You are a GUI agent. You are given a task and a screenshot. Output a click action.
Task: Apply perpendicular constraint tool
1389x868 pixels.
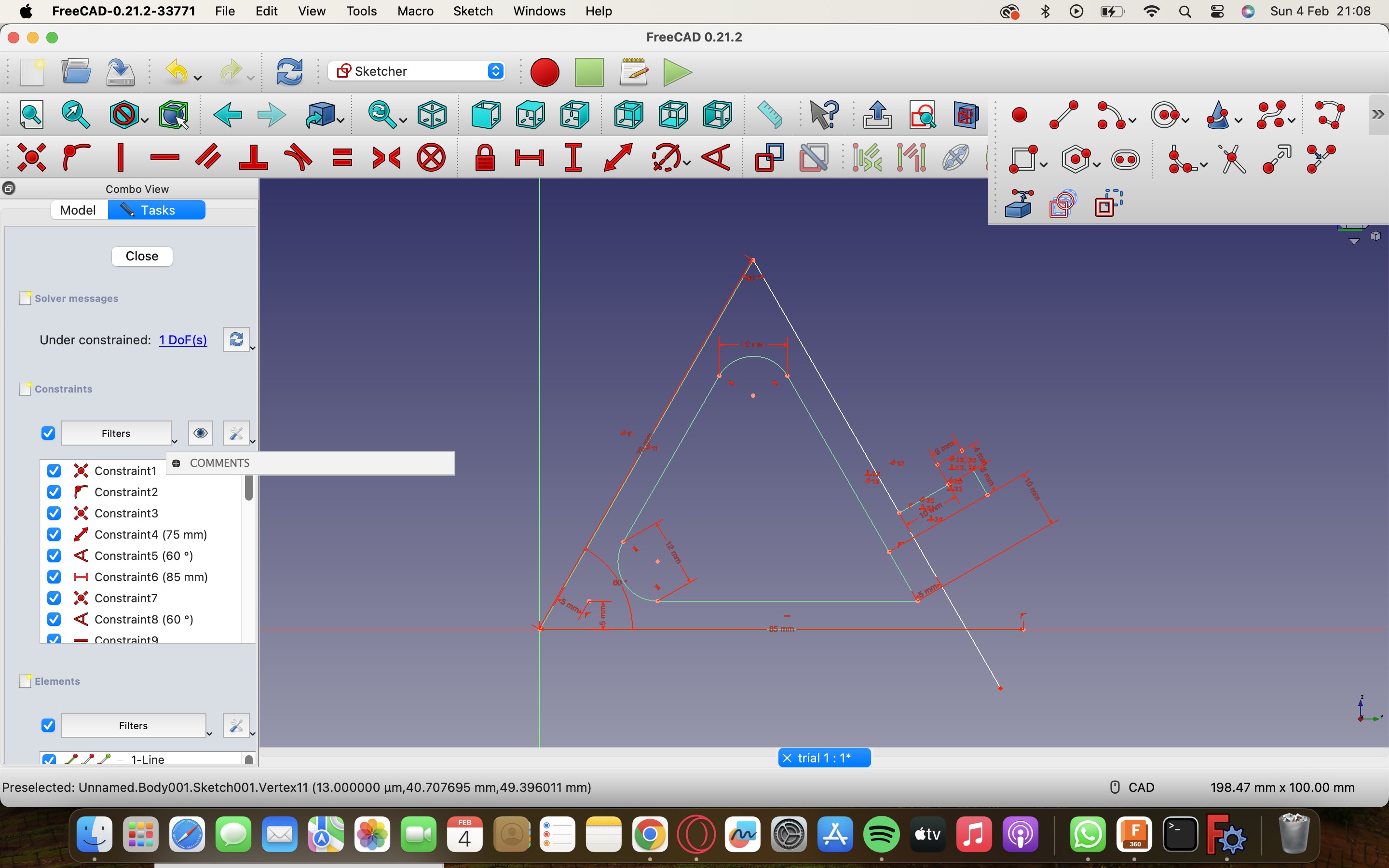[253, 157]
